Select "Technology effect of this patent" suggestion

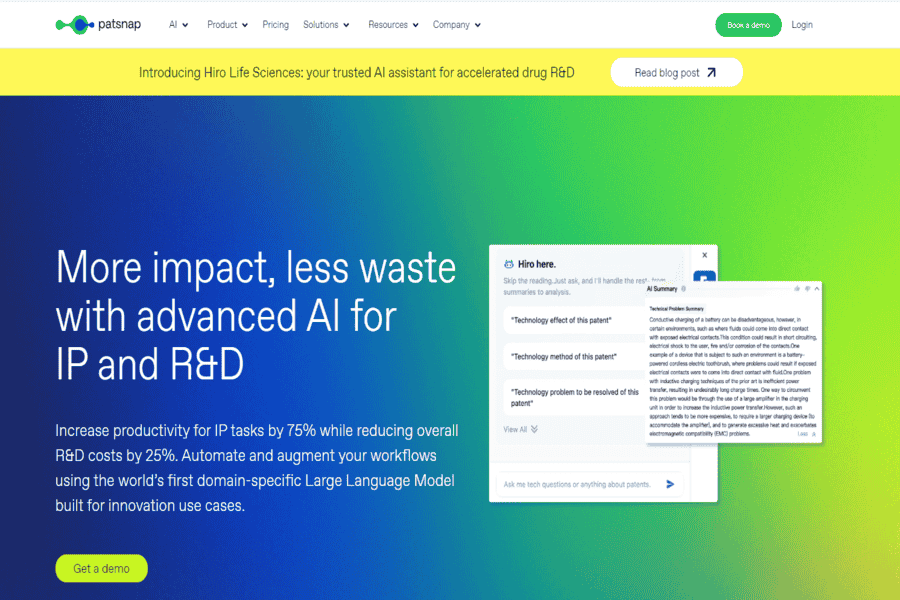(574, 320)
